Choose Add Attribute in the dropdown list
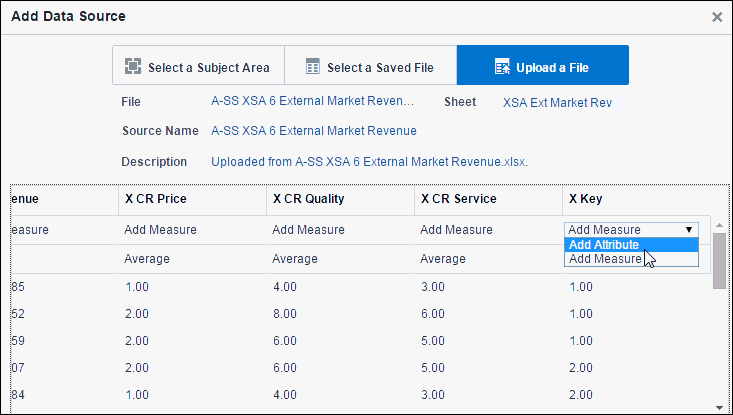 (x=631, y=244)
